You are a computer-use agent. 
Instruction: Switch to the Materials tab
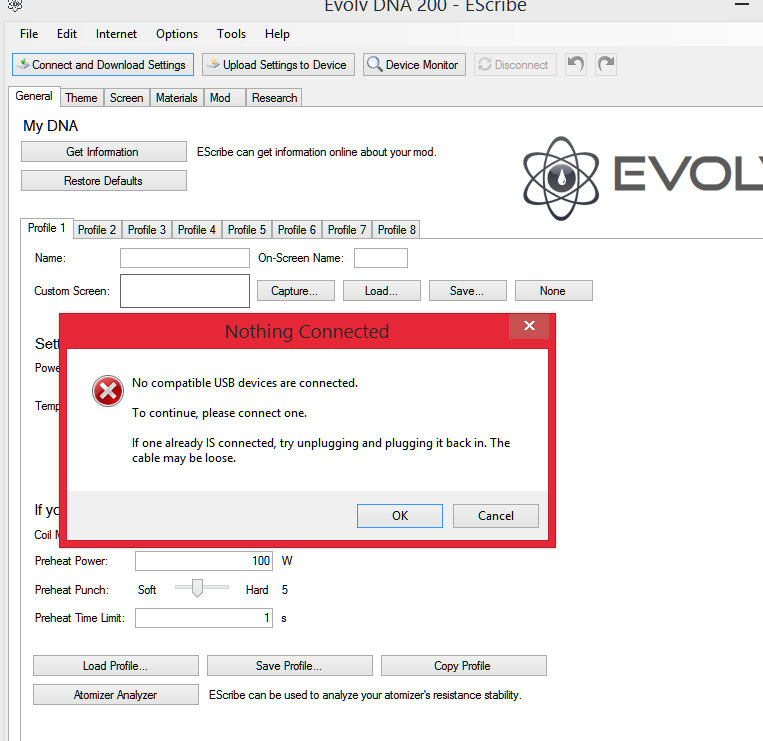coord(176,98)
